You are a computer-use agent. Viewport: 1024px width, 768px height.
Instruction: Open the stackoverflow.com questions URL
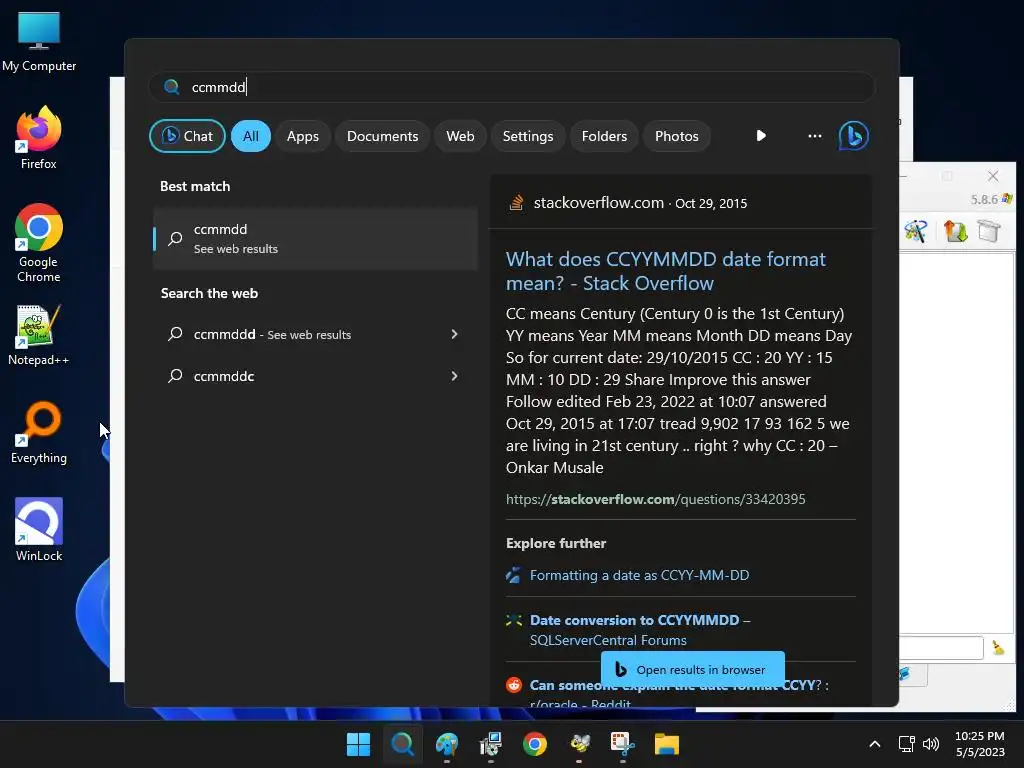[655, 499]
